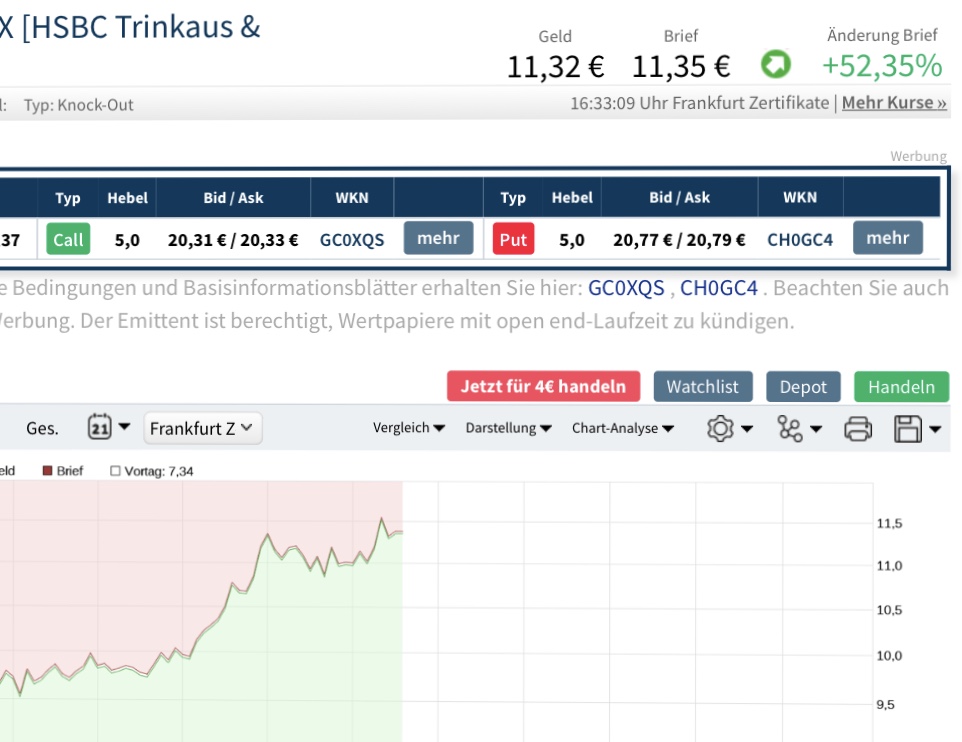
Task: Print the chart using the printer icon
Action: (858, 429)
